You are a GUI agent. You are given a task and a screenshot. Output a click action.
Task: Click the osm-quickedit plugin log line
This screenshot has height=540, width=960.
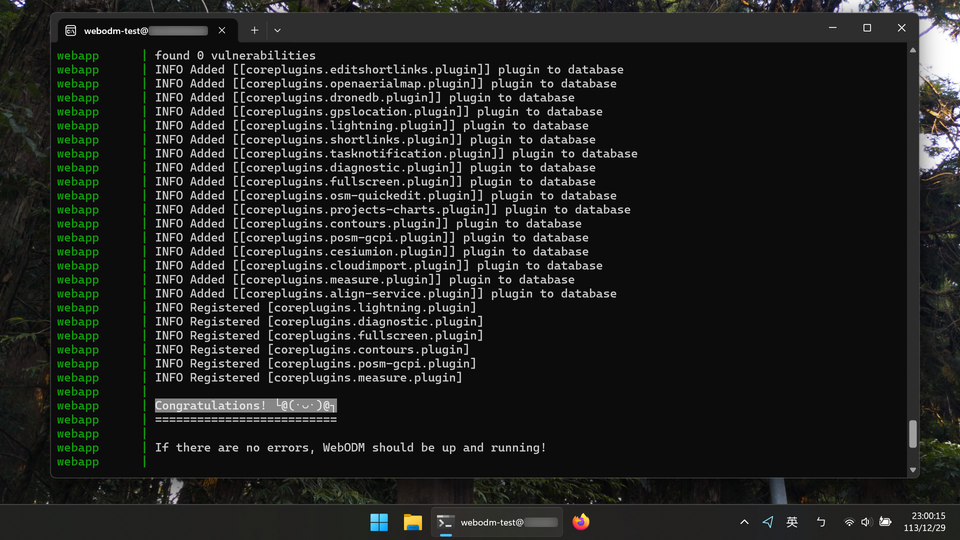click(x=386, y=196)
